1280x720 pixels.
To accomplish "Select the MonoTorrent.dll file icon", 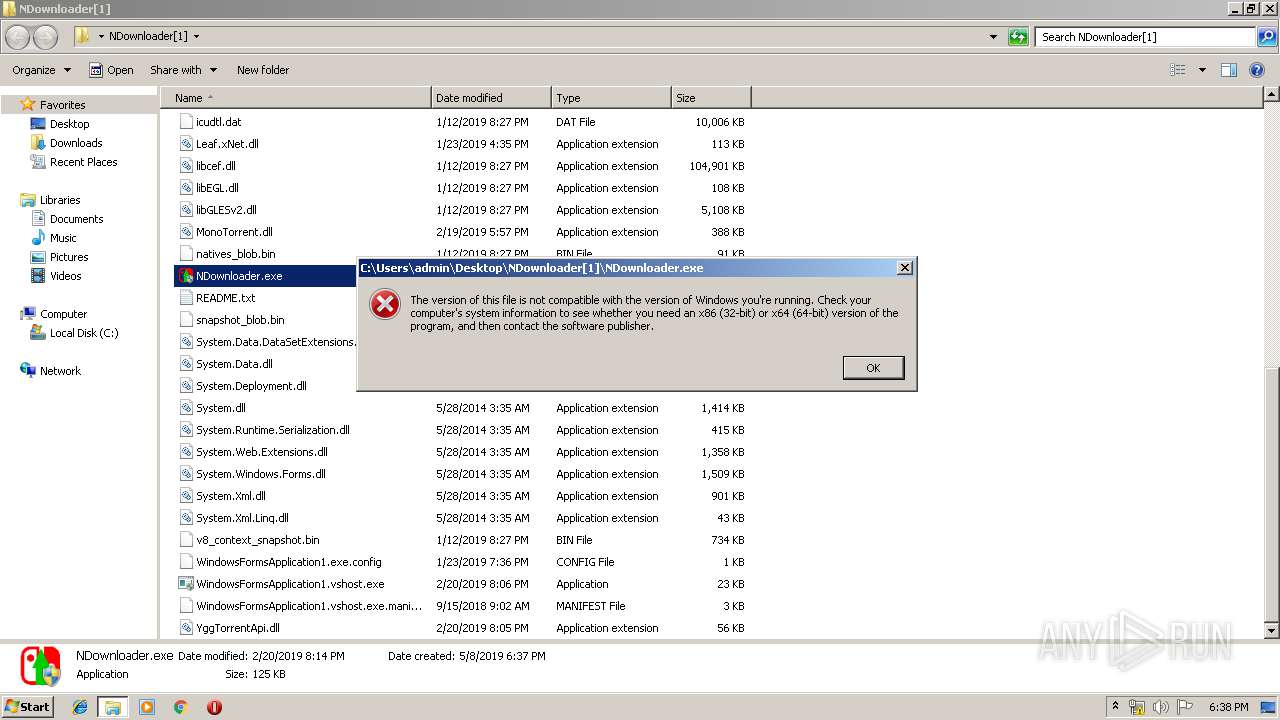I will point(186,232).
